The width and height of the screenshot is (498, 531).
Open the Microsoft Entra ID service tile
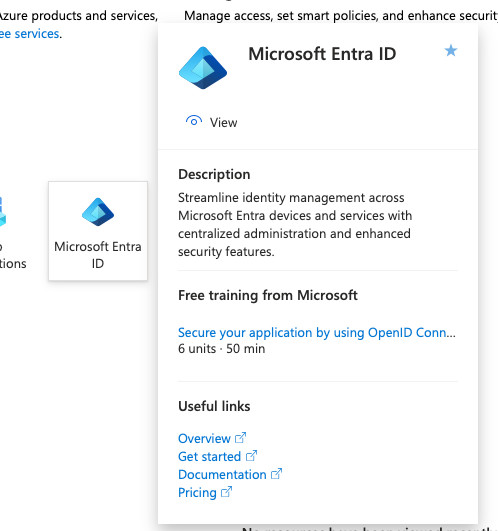click(x=98, y=231)
